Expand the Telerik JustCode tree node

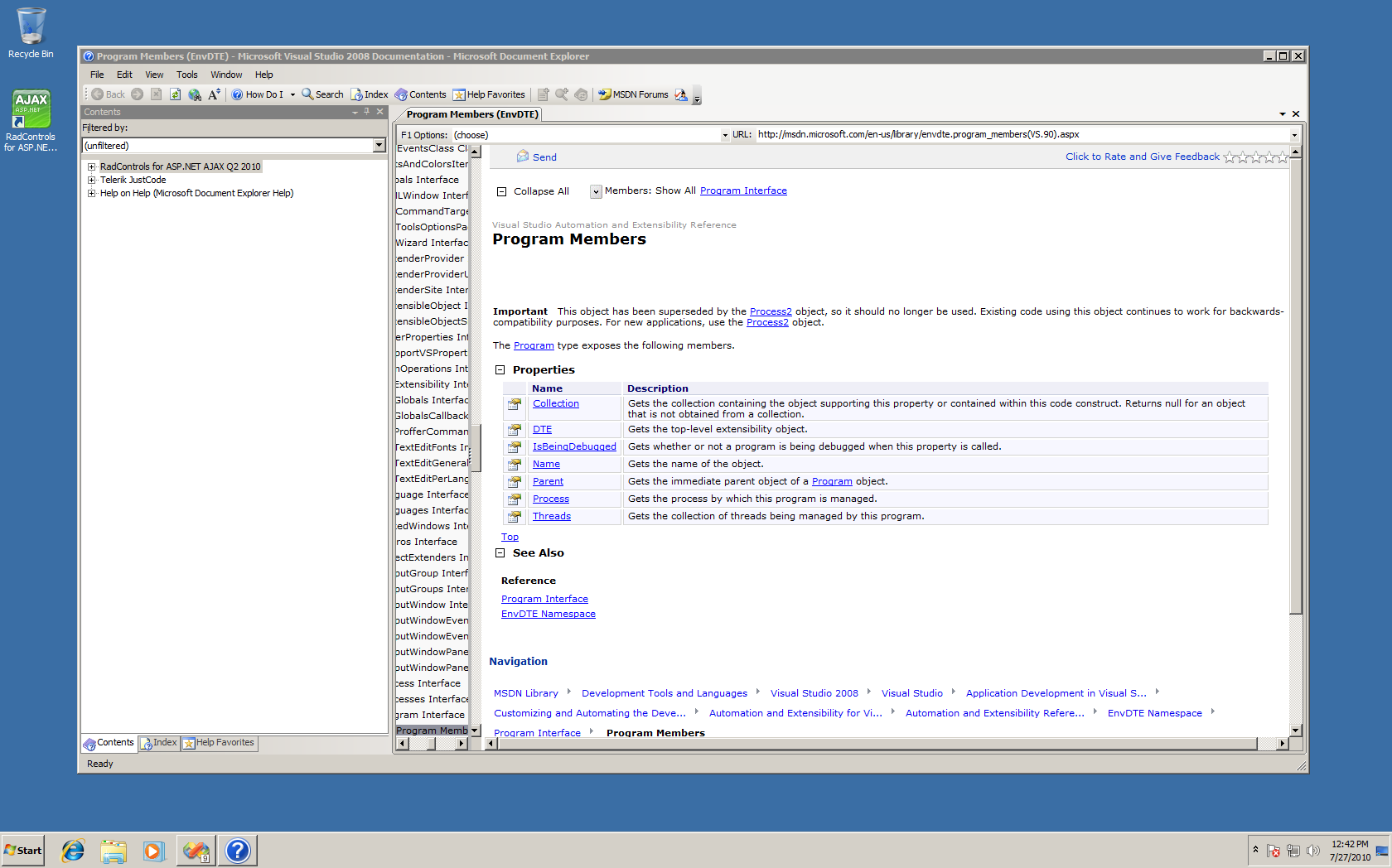(91, 180)
